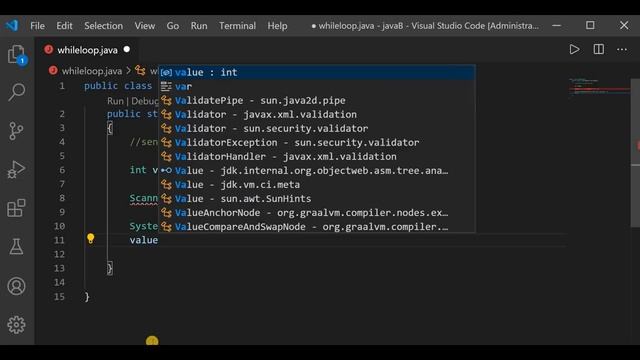Open Manage gear settings menu

pyautogui.click(x=16, y=325)
